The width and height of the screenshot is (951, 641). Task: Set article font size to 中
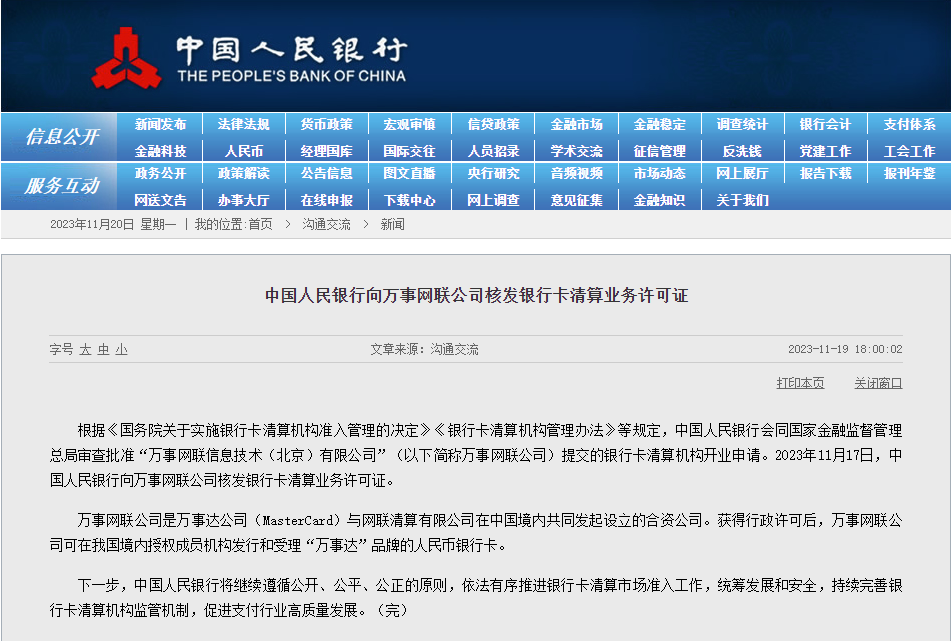coord(103,350)
